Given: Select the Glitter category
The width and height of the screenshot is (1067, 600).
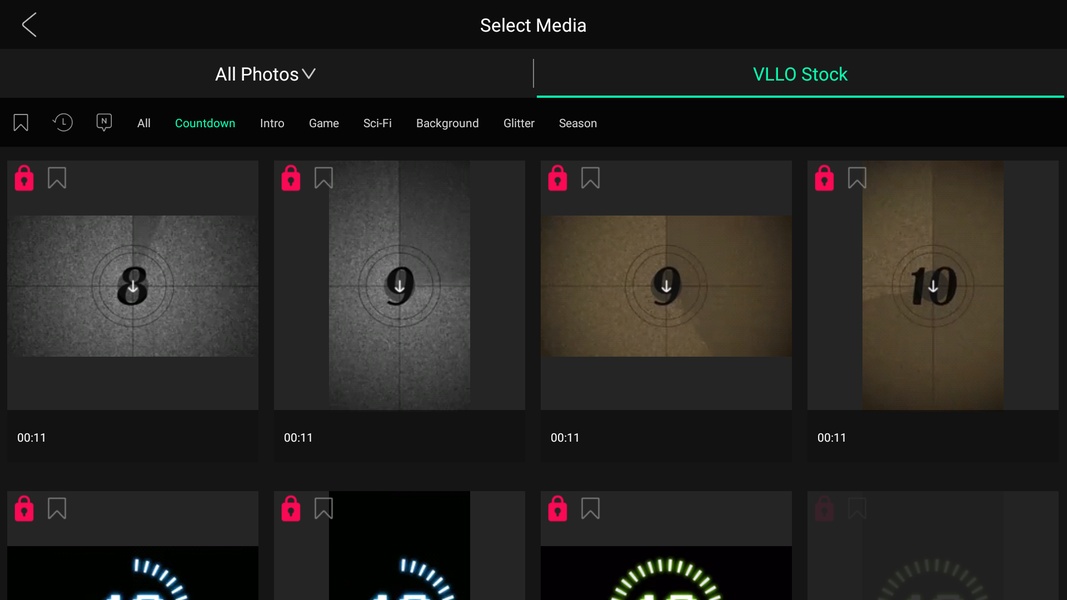Looking at the screenshot, I should [519, 123].
